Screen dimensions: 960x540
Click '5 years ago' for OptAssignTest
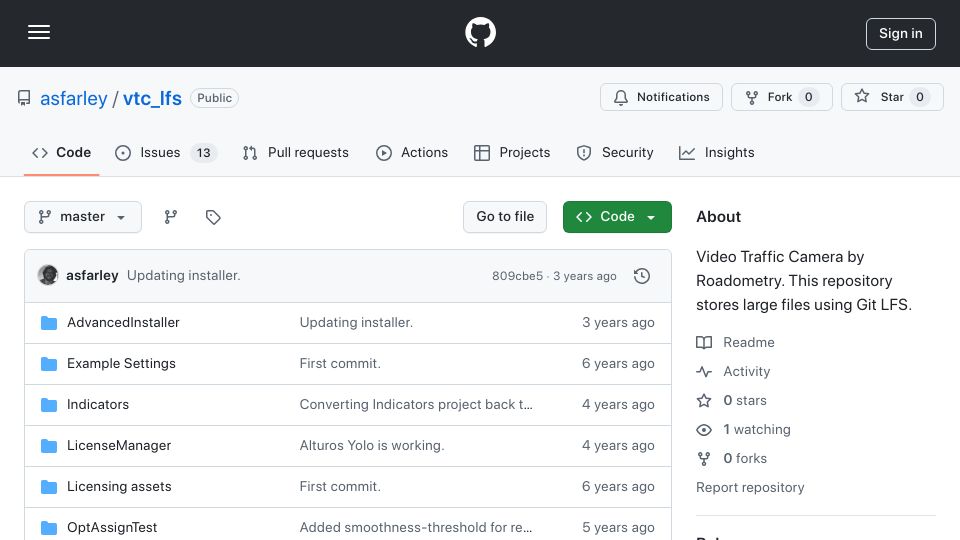click(x=618, y=528)
